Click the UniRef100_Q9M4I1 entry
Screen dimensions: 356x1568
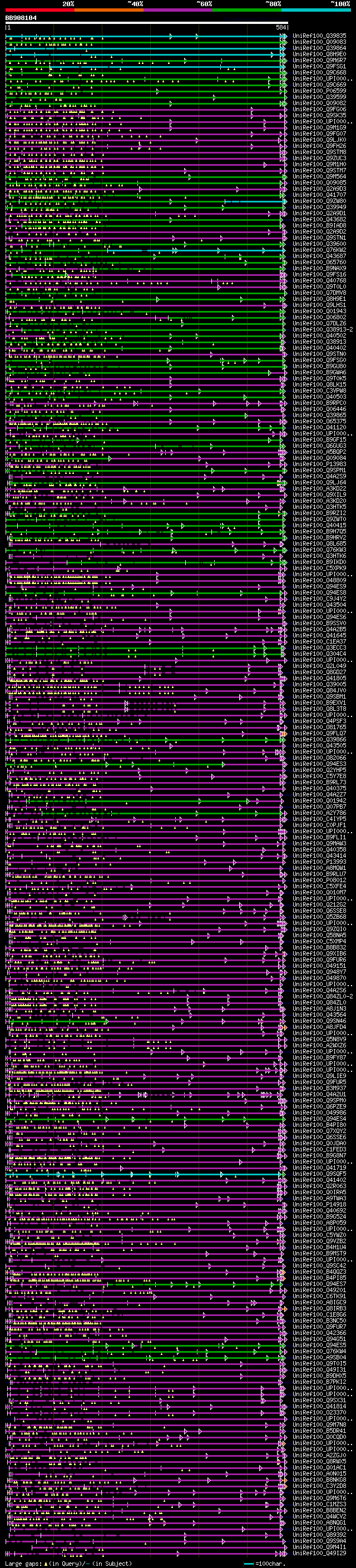pyautogui.click(x=319, y=1547)
